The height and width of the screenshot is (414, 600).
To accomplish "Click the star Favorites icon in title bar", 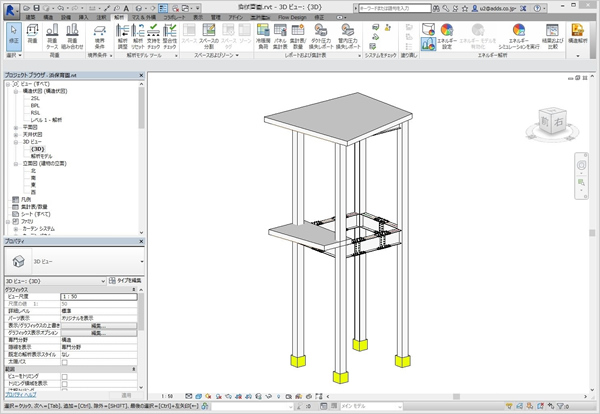I will point(465,8).
